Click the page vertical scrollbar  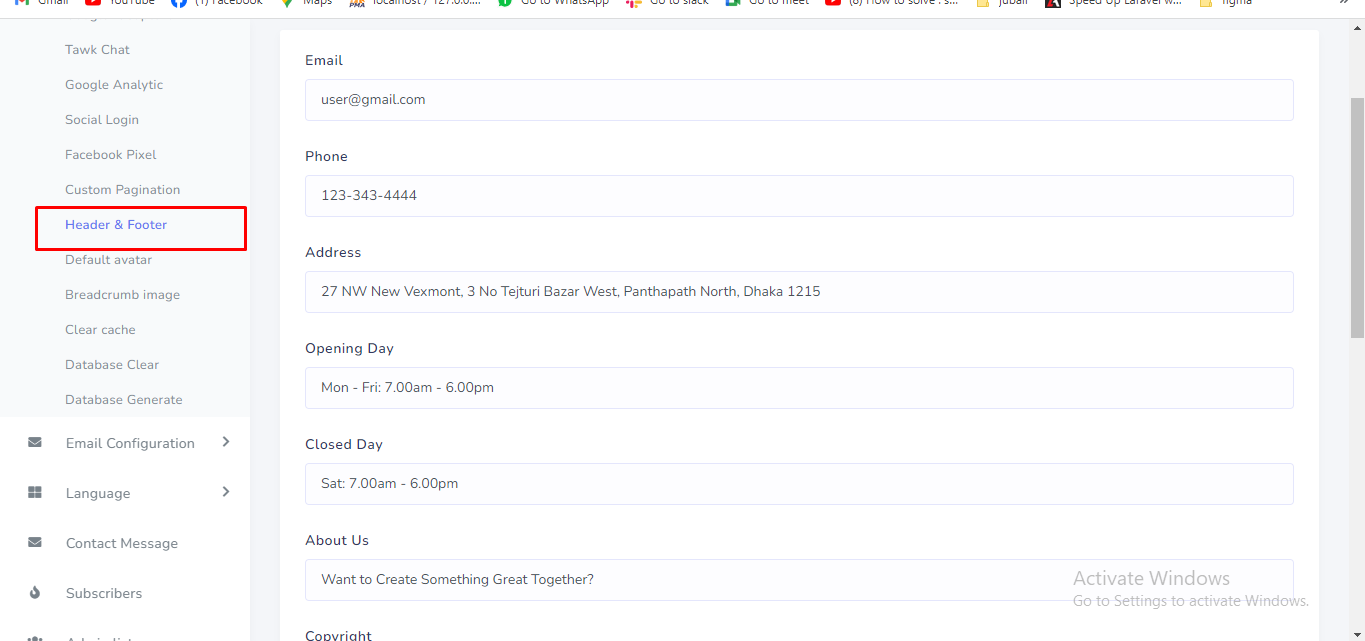[x=1357, y=220]
